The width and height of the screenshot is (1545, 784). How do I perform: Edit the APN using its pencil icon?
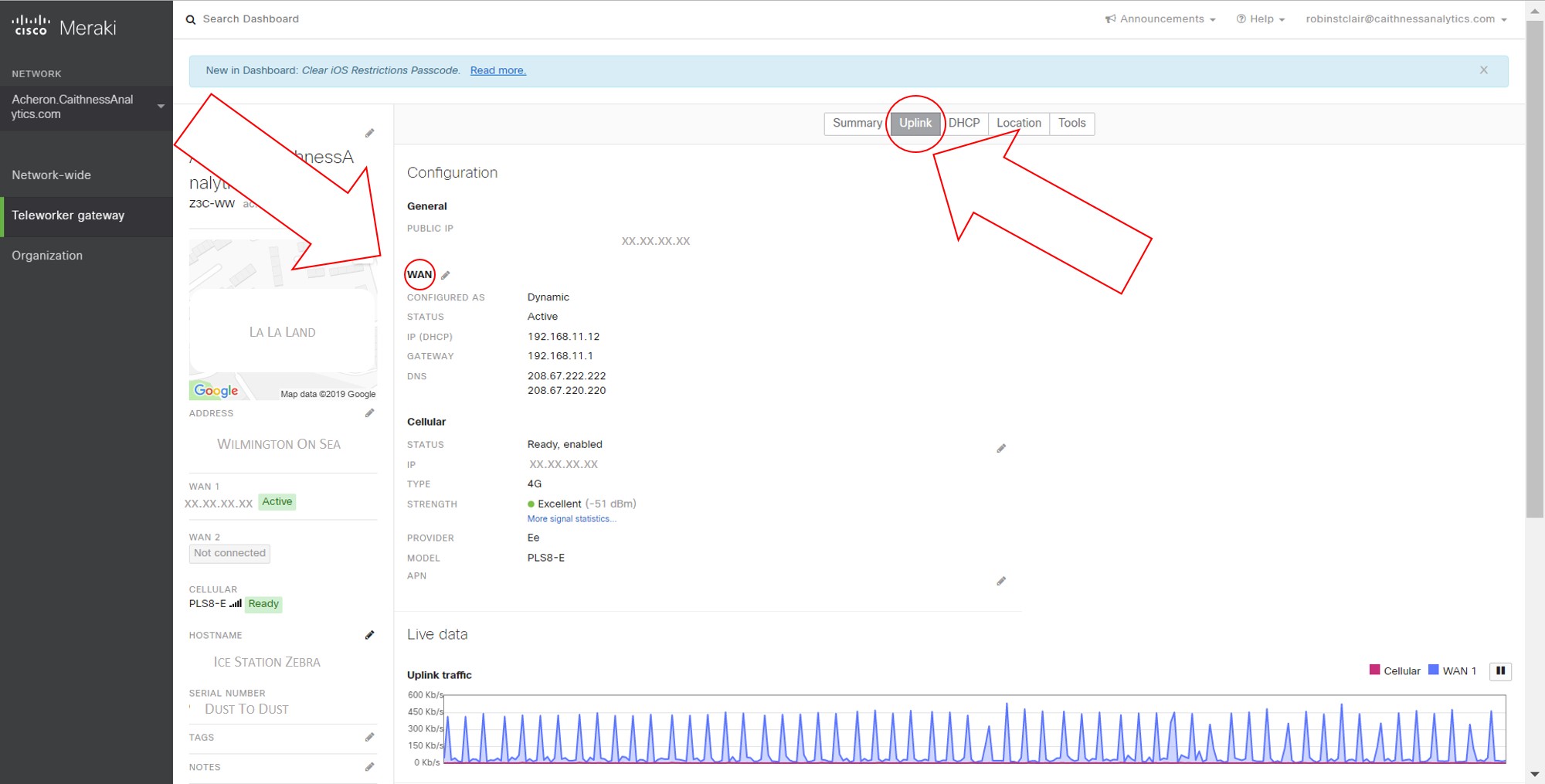tap(1001, 581)
